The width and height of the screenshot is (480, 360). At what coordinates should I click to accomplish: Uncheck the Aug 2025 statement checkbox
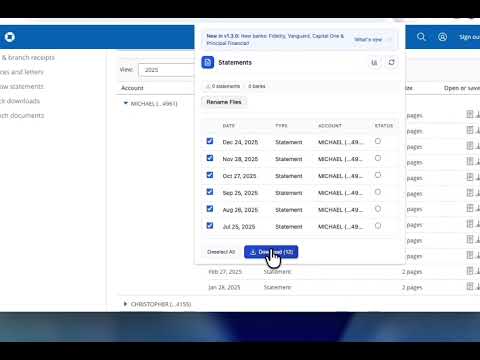click(x=210, y=209)
